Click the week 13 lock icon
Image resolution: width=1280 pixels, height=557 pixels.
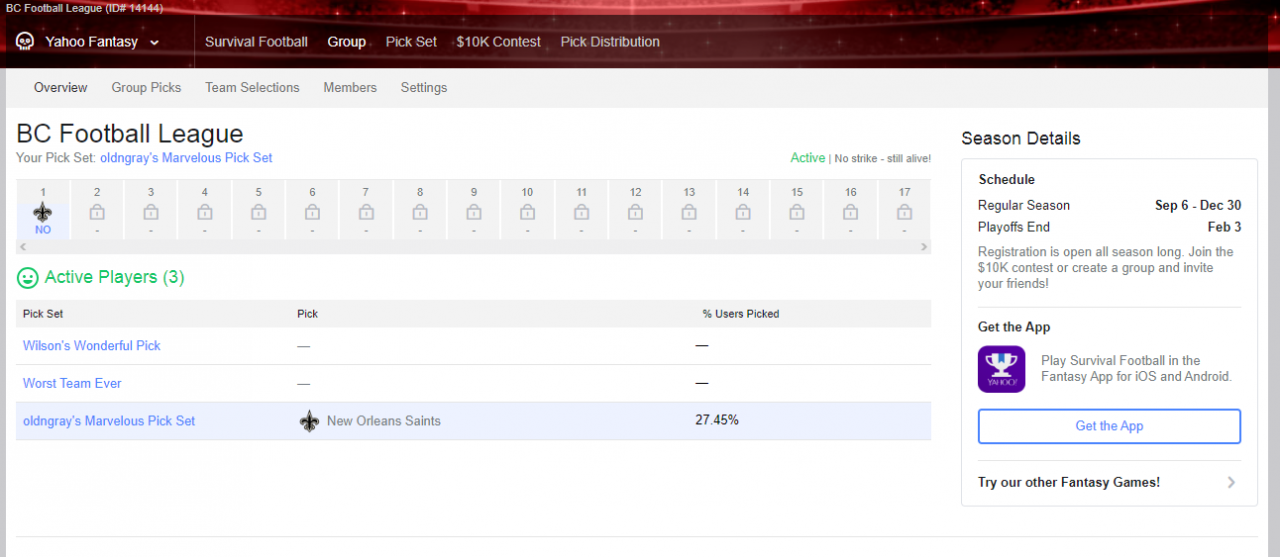tap(689, 212)
